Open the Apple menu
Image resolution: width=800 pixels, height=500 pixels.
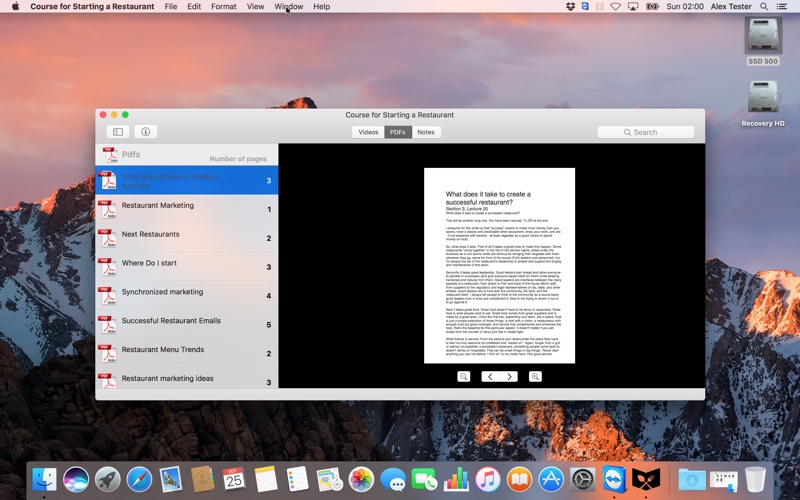(x=15, y=6)
